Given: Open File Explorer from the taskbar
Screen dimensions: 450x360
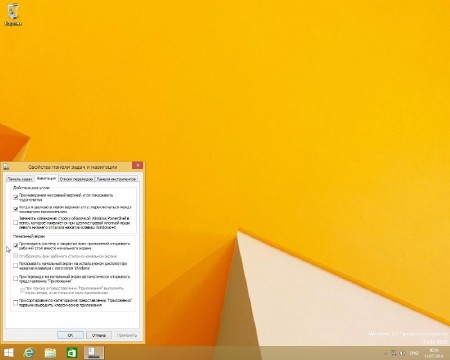Looking at the screenshot, I should pyautogui.click(x=50, y=353).
